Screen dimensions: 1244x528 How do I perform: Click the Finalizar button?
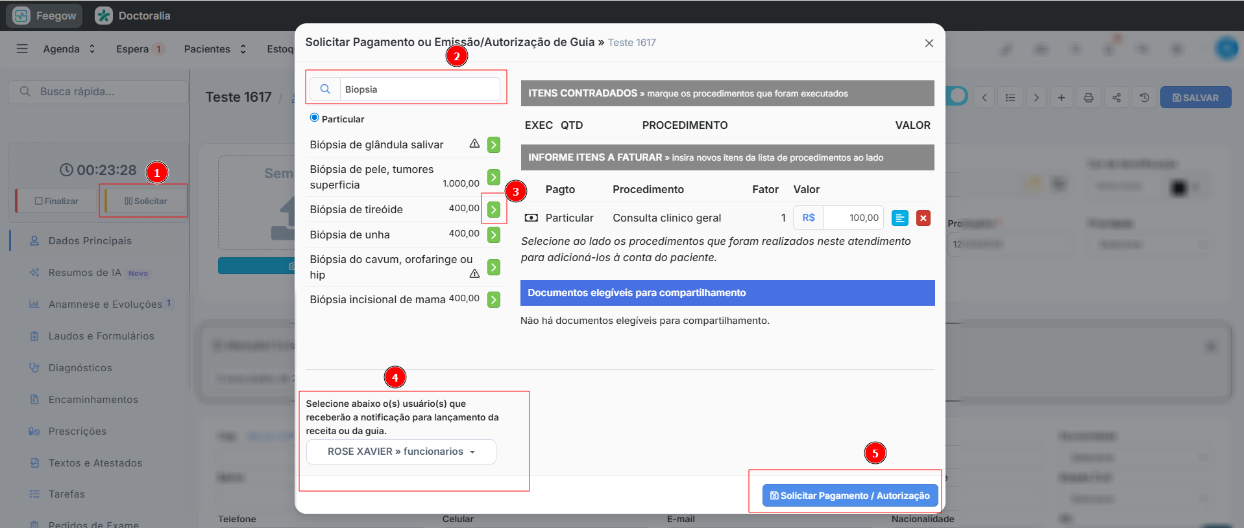[x=56, y=201]
